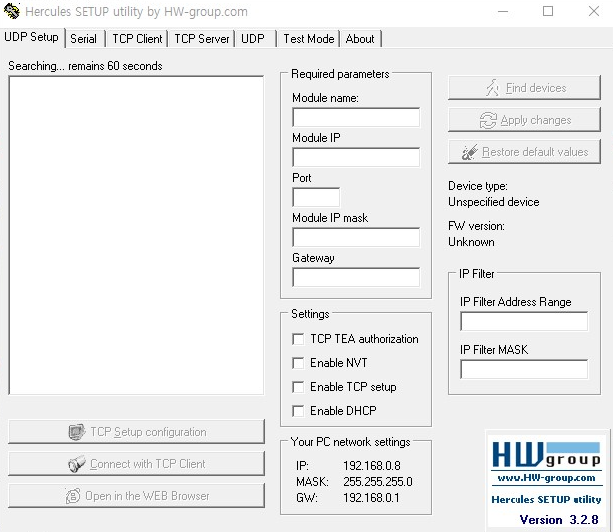
Task: Click the Port input field
Action: point(316,197)
